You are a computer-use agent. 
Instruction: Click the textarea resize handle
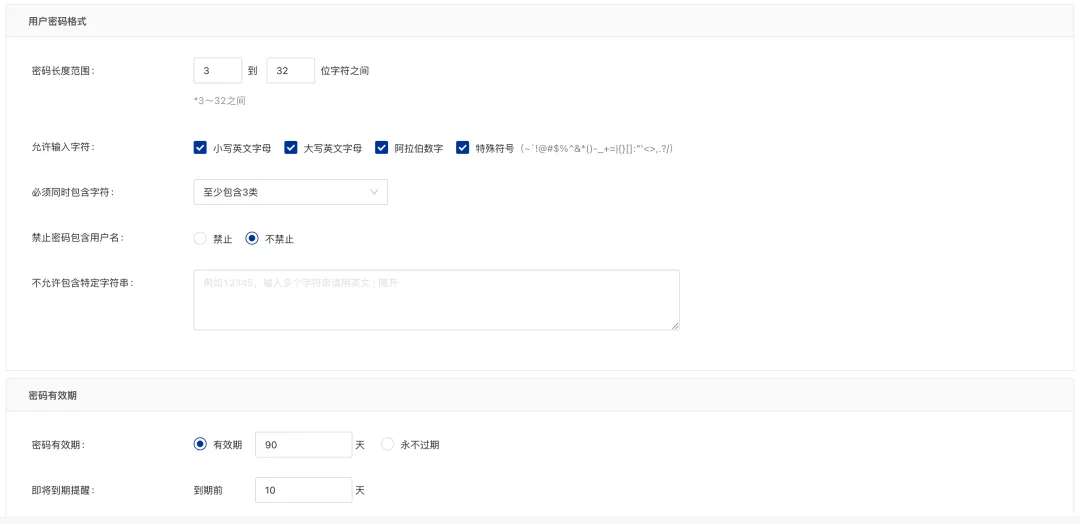click(675, 325)
